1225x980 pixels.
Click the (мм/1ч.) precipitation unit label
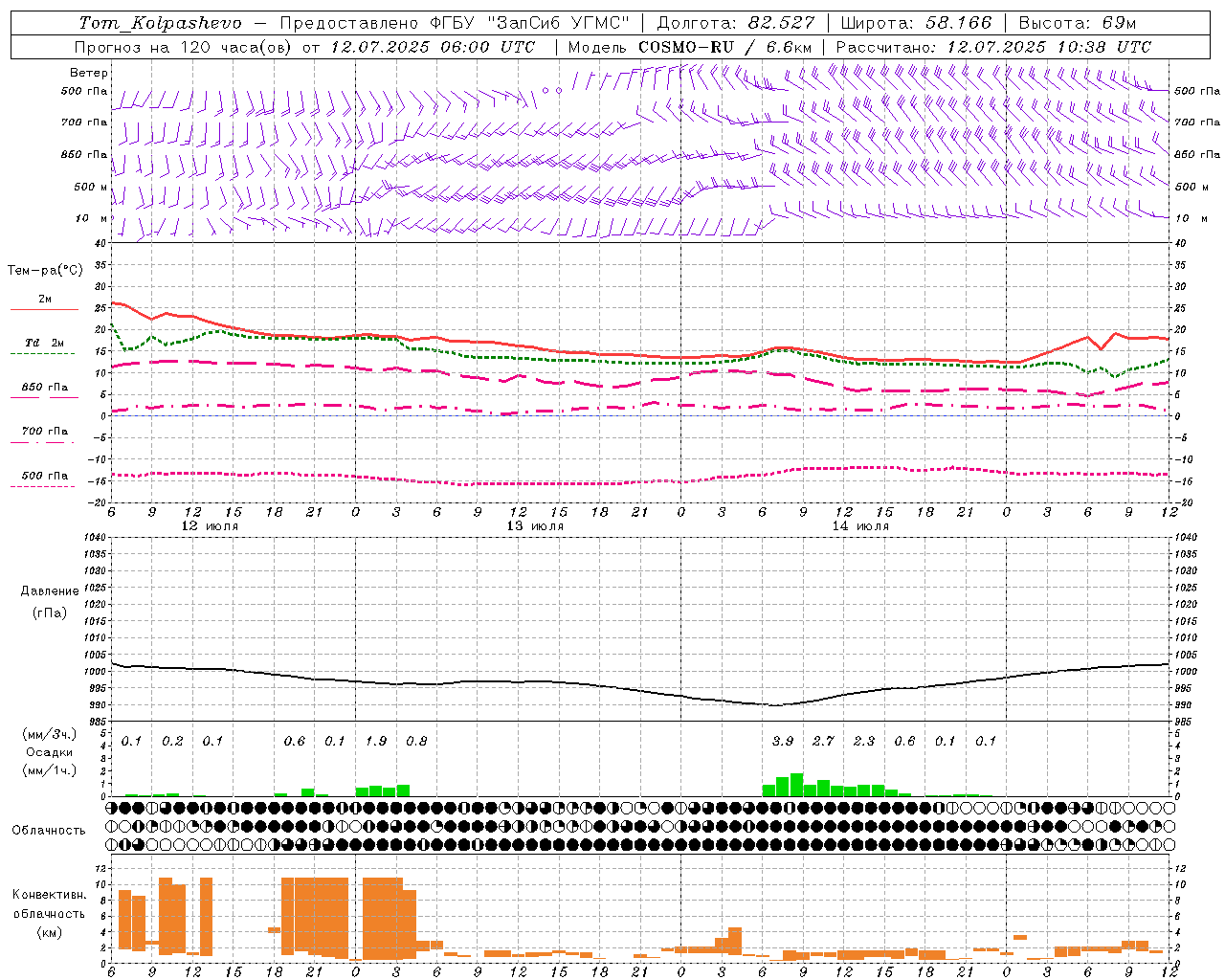tap(50, 770)
